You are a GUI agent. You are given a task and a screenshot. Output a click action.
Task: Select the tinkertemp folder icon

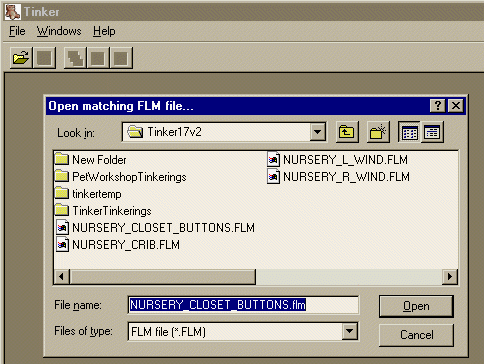coord(62,193)
